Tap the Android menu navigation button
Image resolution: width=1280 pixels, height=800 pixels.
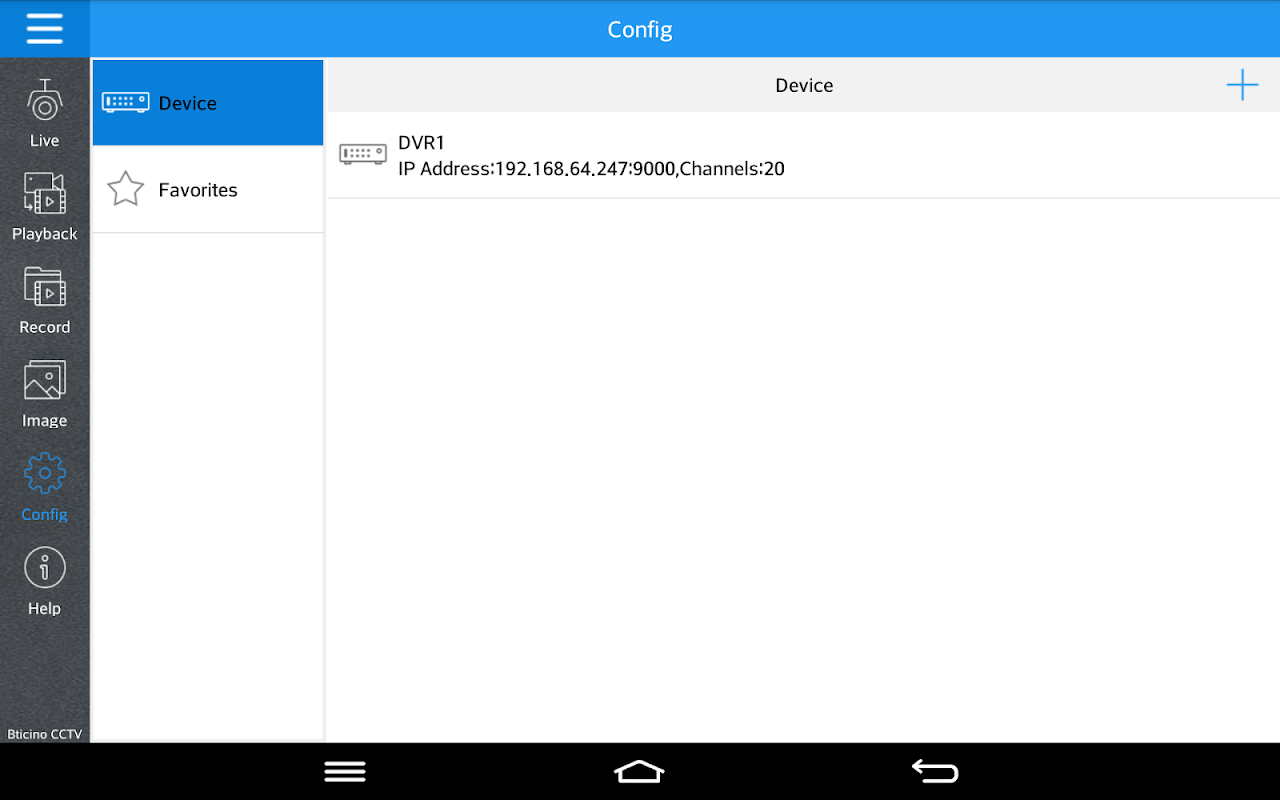tap(345, 771)
